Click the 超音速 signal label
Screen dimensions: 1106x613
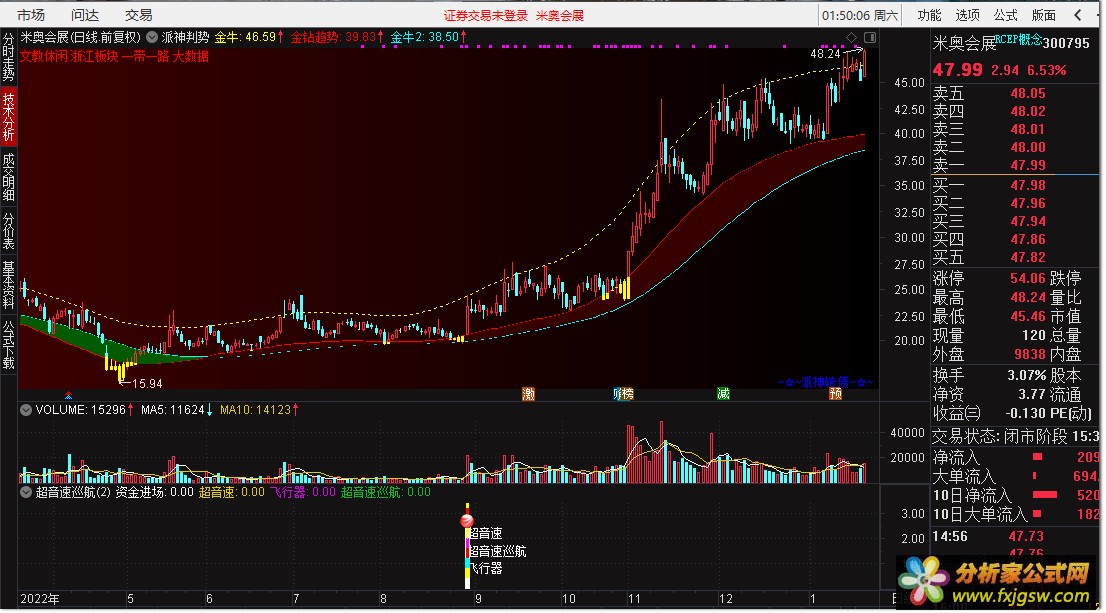486,534
